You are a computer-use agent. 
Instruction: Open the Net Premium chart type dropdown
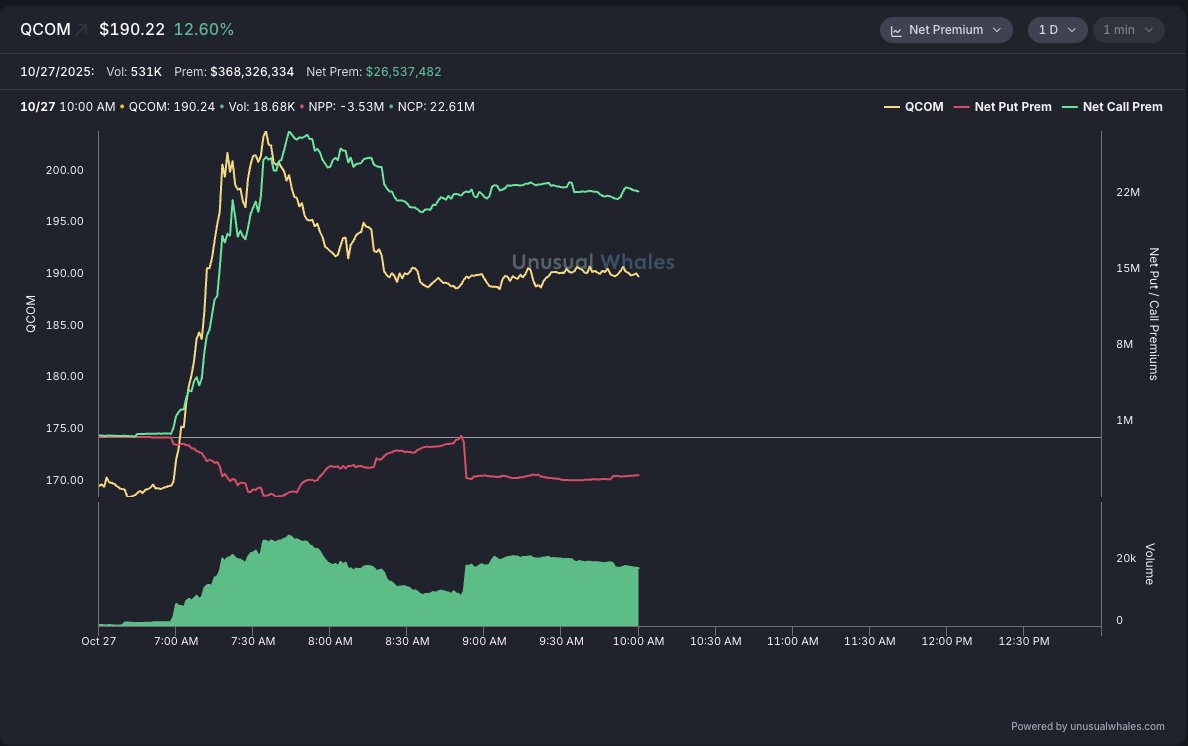point(945,30)
